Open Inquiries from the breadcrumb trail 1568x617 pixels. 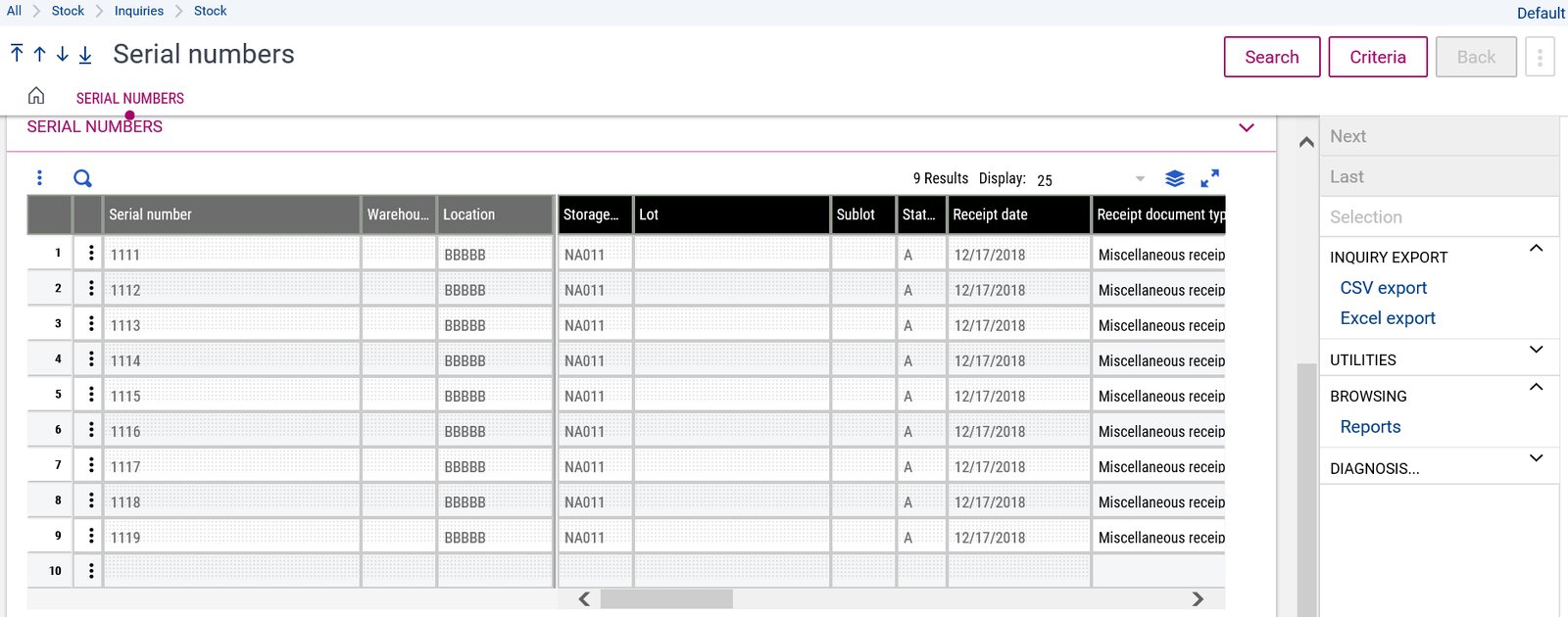(x=138, y=10)
